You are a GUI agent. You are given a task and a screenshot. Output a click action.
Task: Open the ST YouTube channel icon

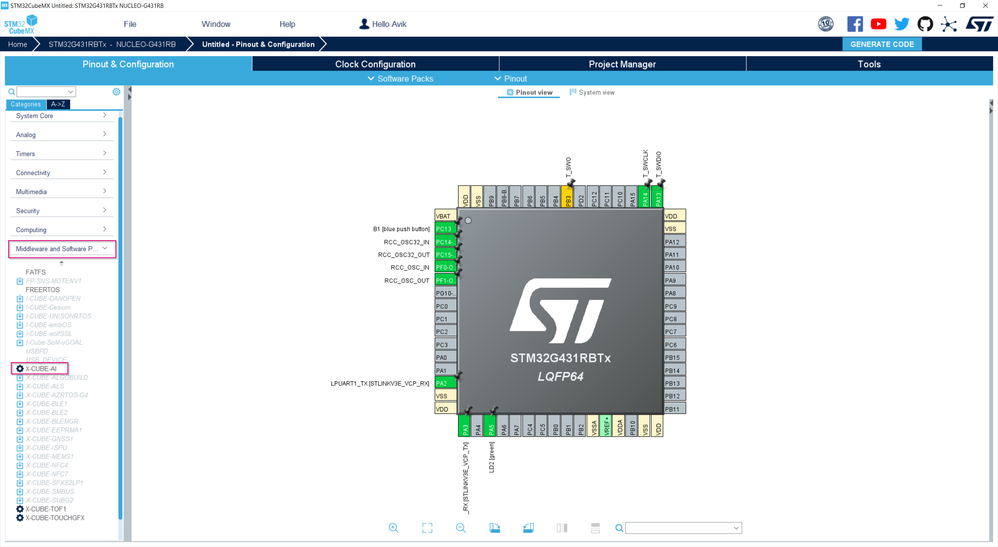878,24
